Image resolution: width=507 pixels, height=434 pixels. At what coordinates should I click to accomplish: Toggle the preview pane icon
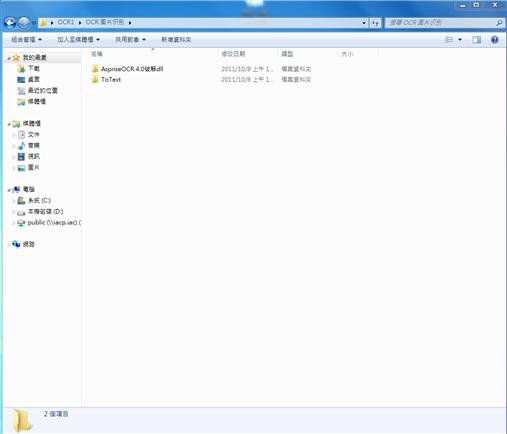(476, 40)
